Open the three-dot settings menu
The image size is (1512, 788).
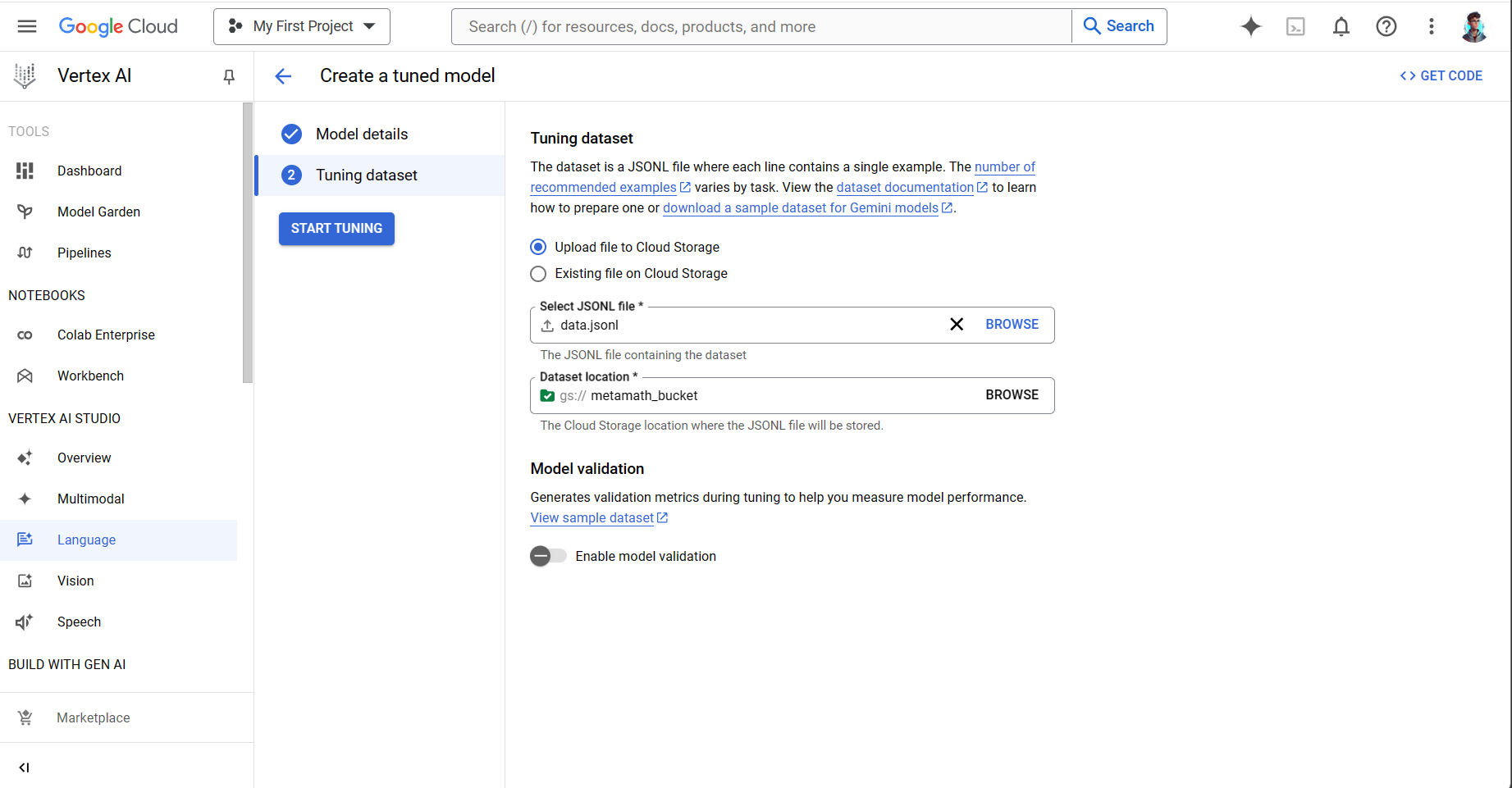click(1431, 26)
